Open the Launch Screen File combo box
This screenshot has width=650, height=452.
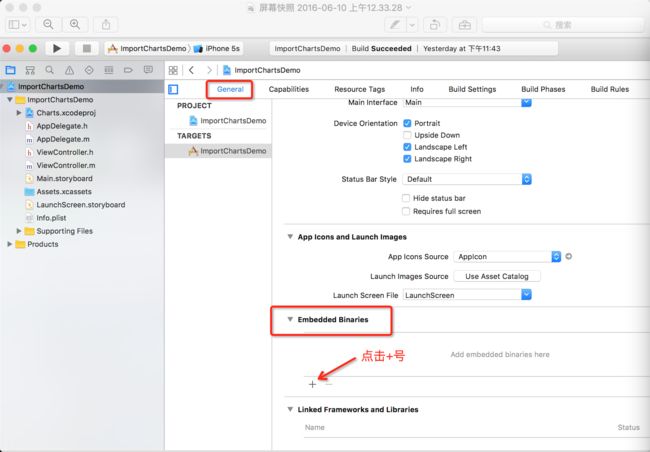coord(467,295)
